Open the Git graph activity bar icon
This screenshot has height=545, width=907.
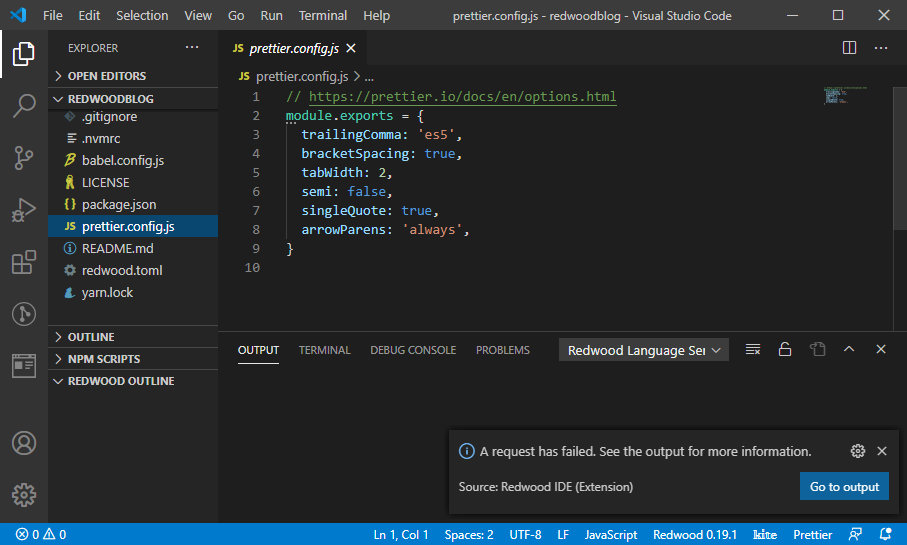24,314
